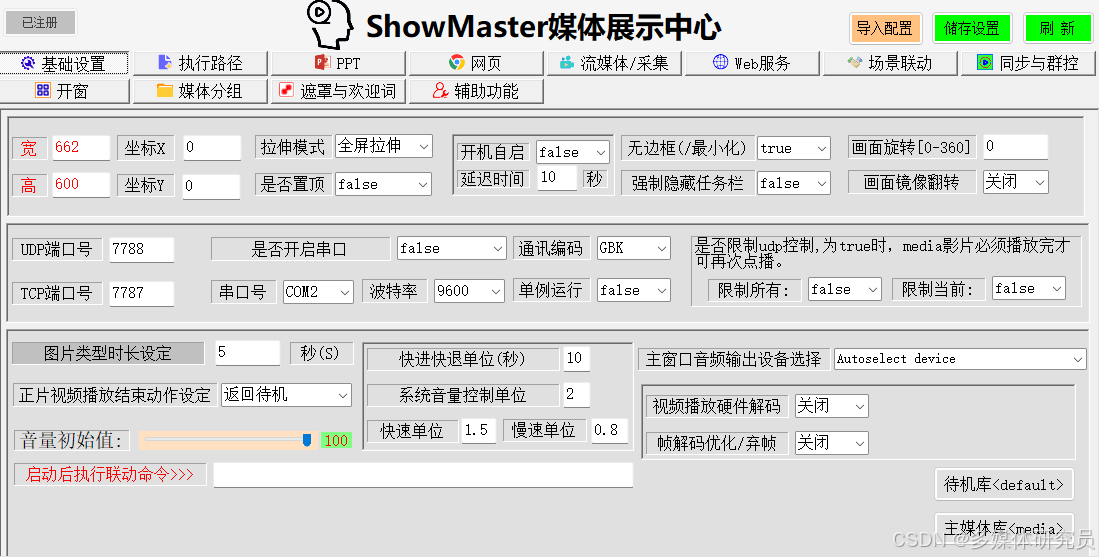This screenshot has height=557, width=1099.
Task: Click the ShowMaster head logo
Action: click(x=329, y=25)
